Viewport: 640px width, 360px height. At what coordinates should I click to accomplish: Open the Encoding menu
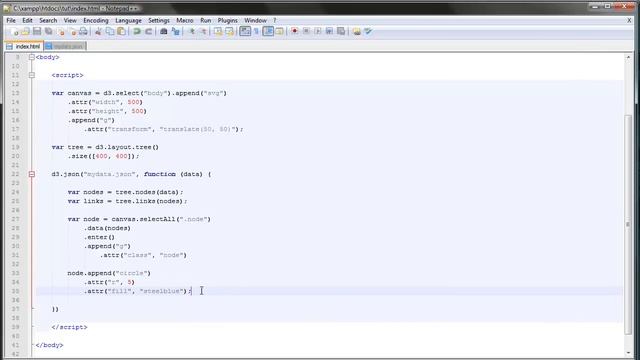click(x=96, y=20)
